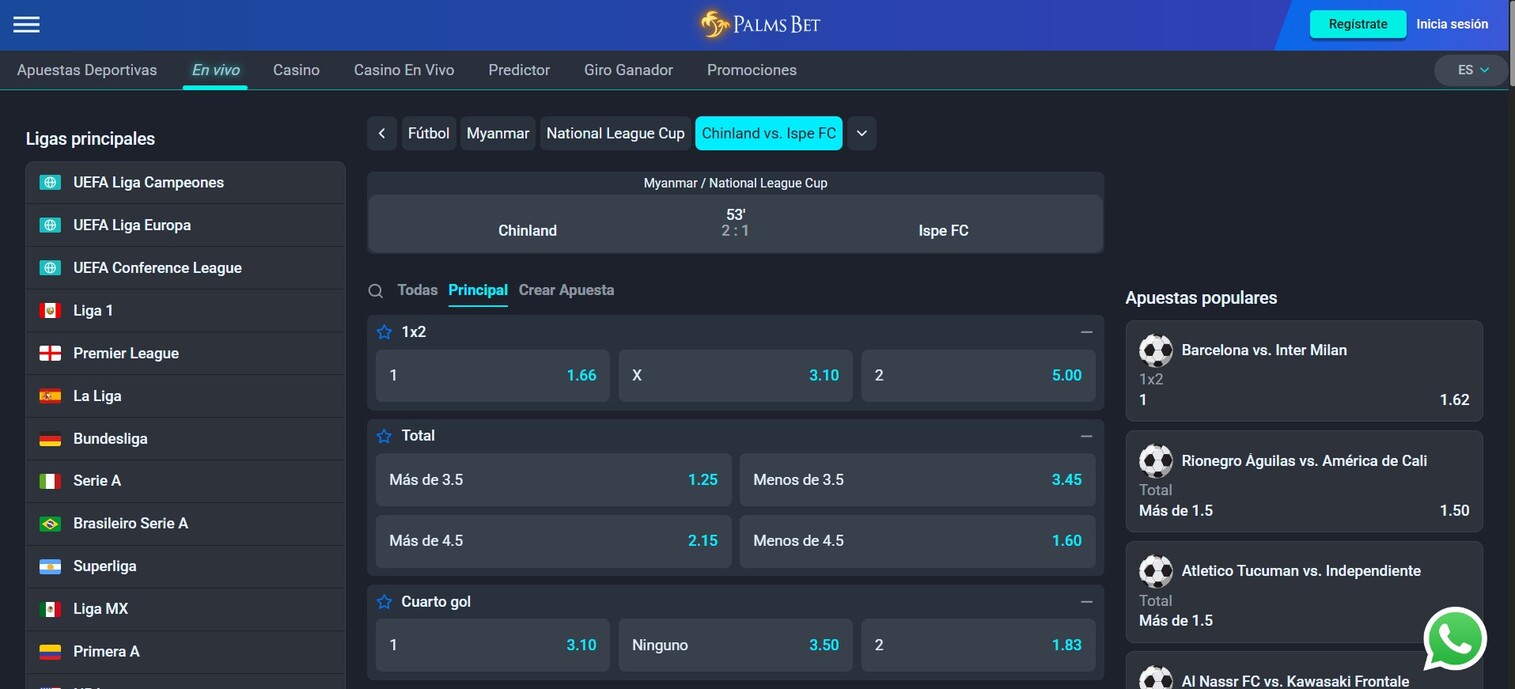Select Barcelona 1x2 odds 1.62
1515x689 pixels.
(x=1304, y=400)
